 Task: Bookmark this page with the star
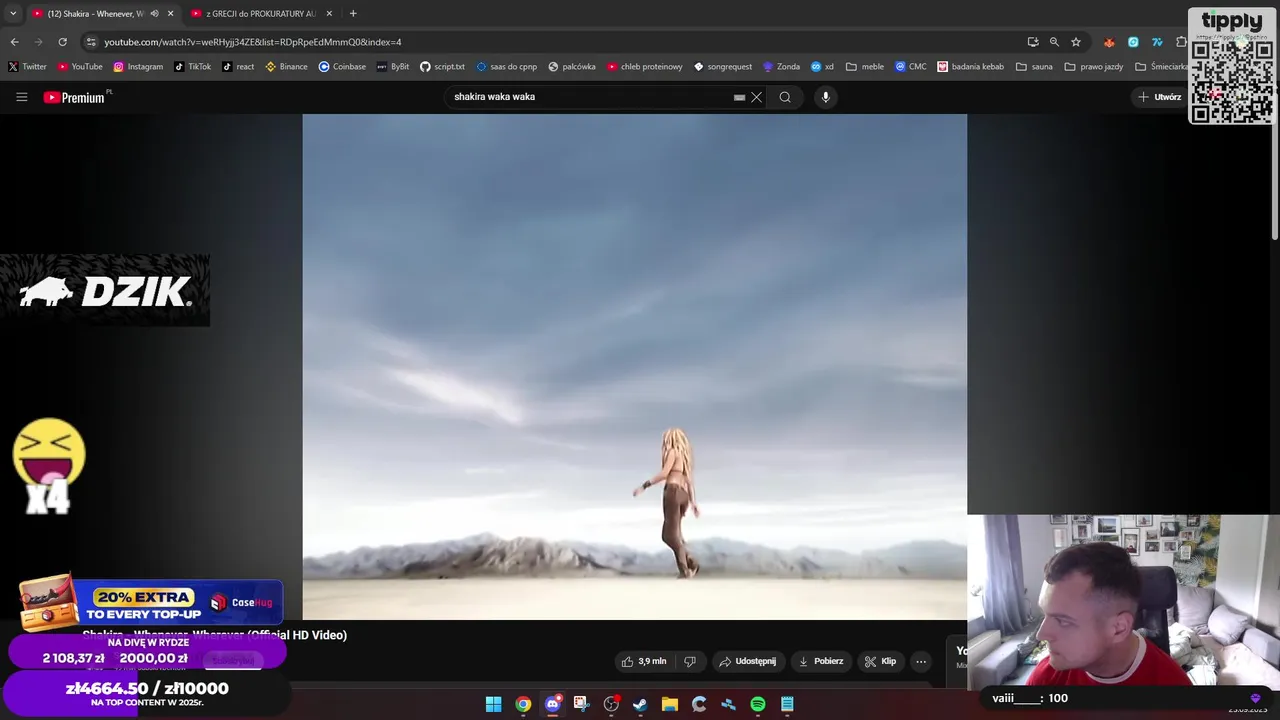pos(1076,42)
